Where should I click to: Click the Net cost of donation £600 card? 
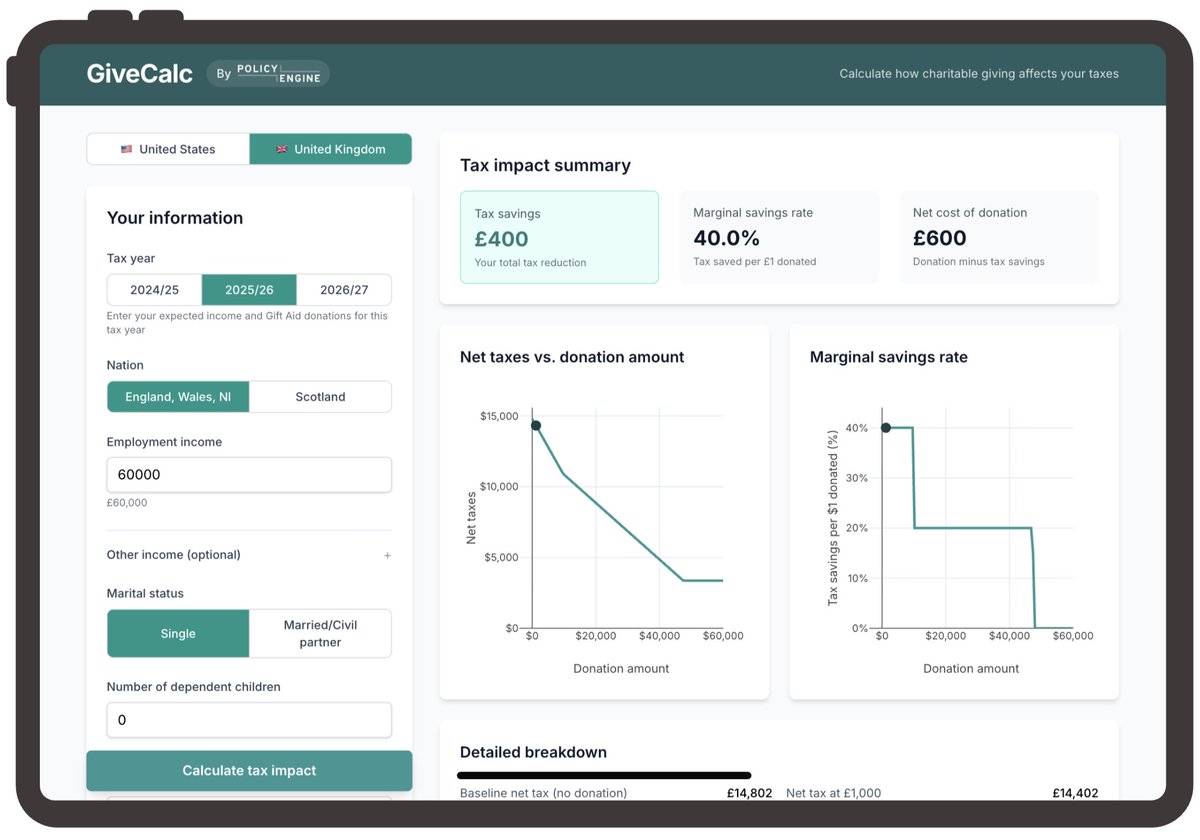pos(999,237)
